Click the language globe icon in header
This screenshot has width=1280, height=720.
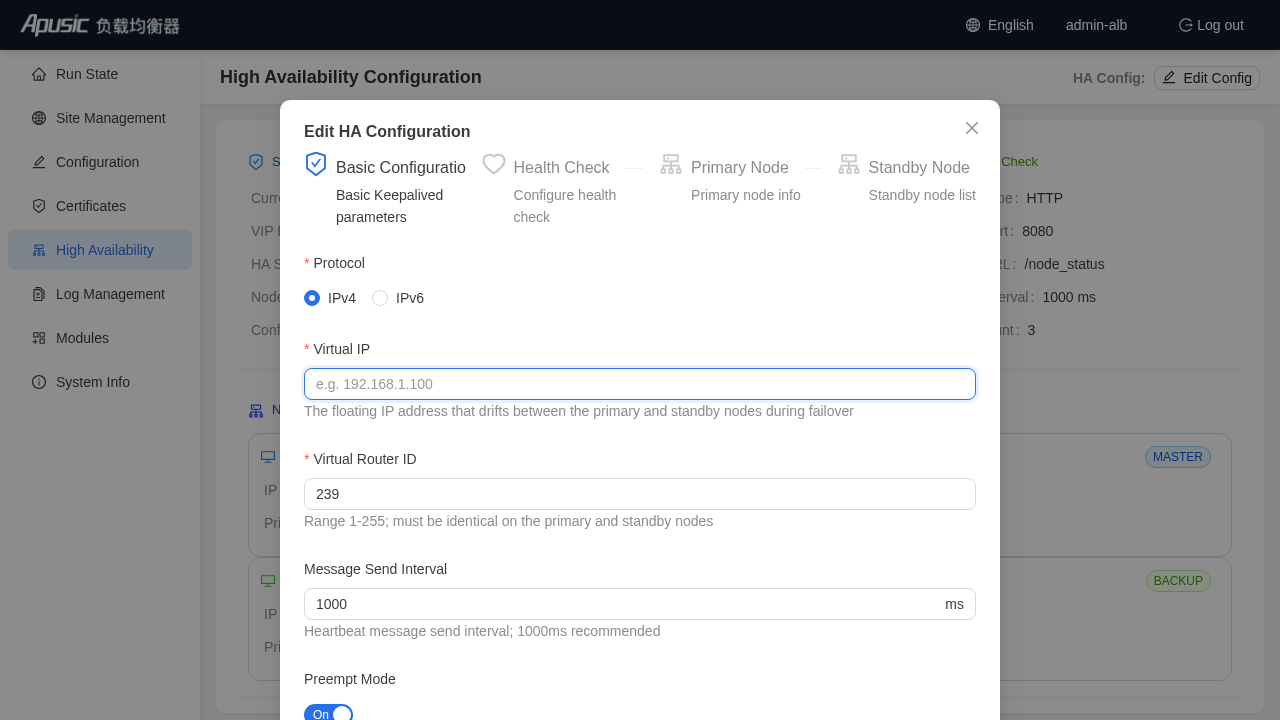[x=973, y=25]
